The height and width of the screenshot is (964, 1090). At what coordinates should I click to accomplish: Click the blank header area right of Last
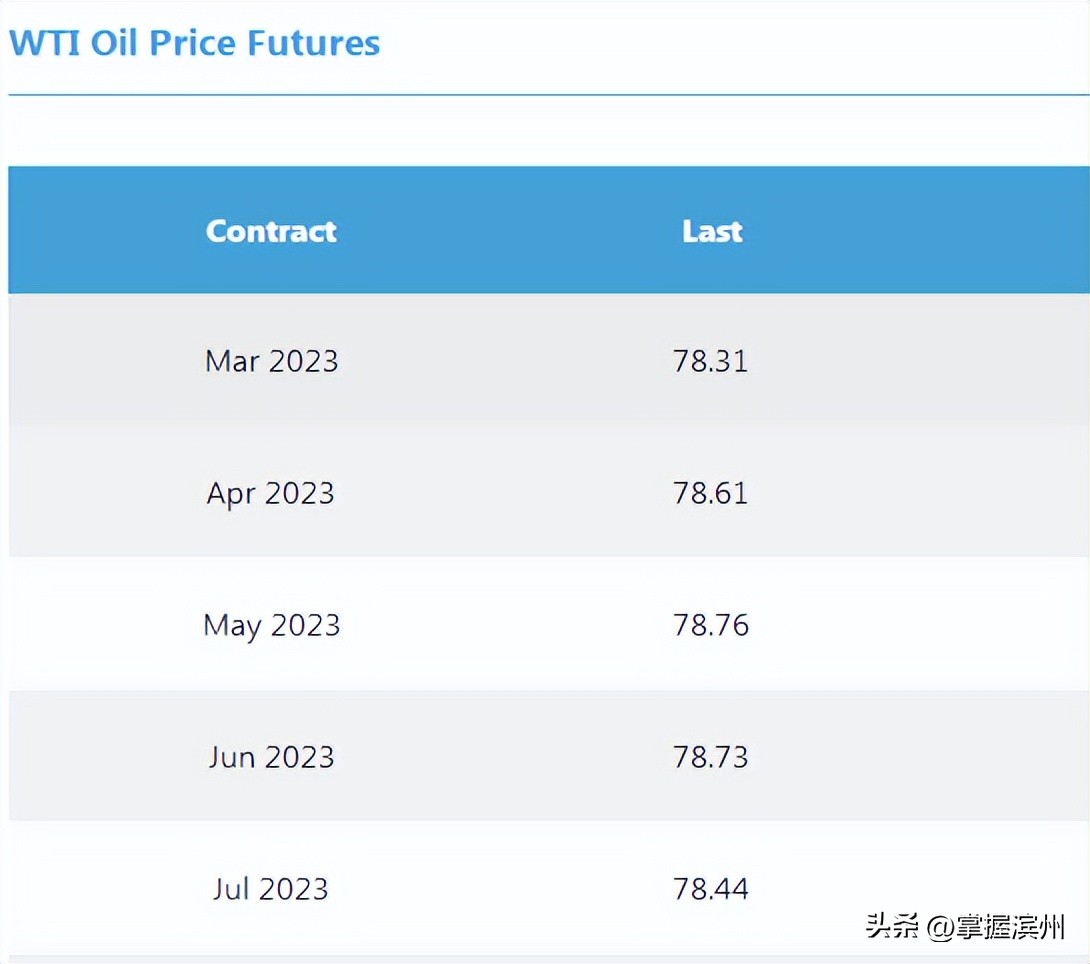pos(950,231)
